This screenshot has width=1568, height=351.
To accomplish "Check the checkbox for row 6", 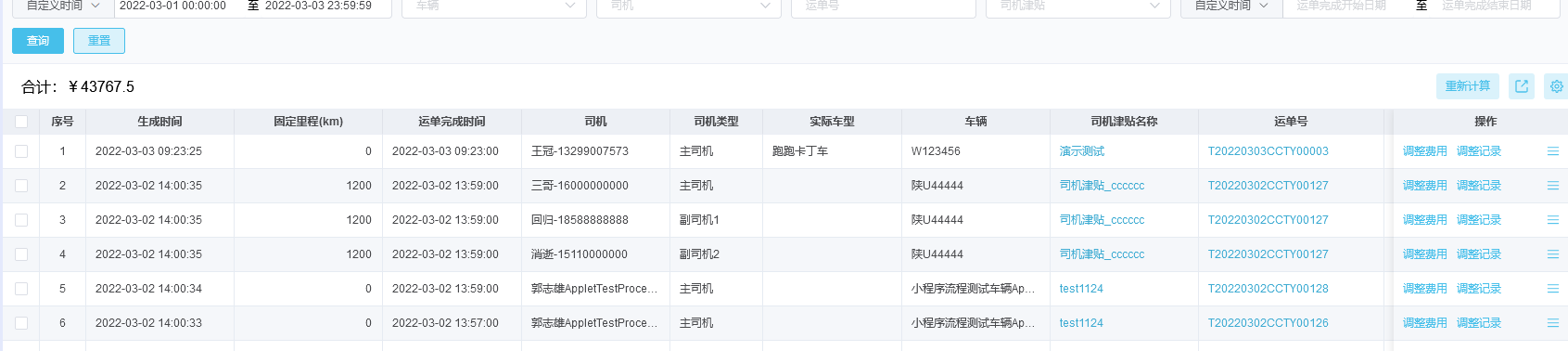I will 21,323.
